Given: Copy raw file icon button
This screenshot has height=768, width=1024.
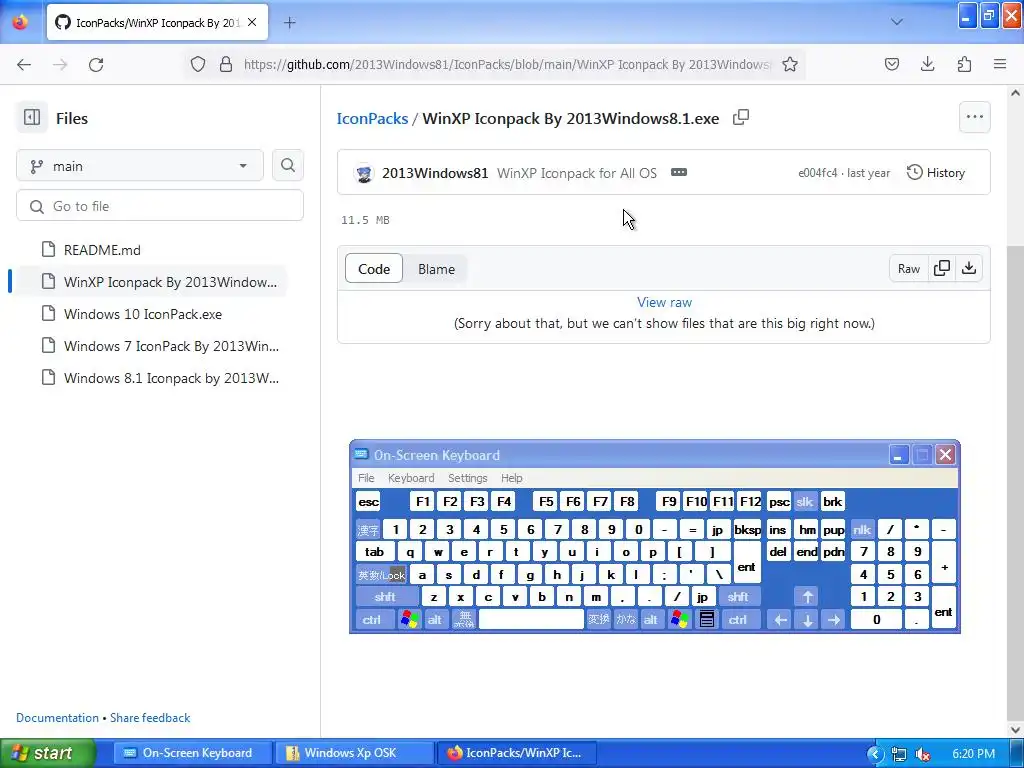Looking at the screenshot, I should [x=942, y=268].
